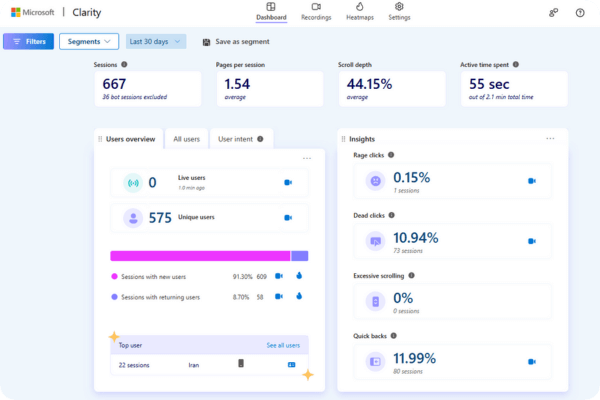Click the magenta new-users bar segment
The width and height of the screenshot is (600, 400).
tap(200, 256)
